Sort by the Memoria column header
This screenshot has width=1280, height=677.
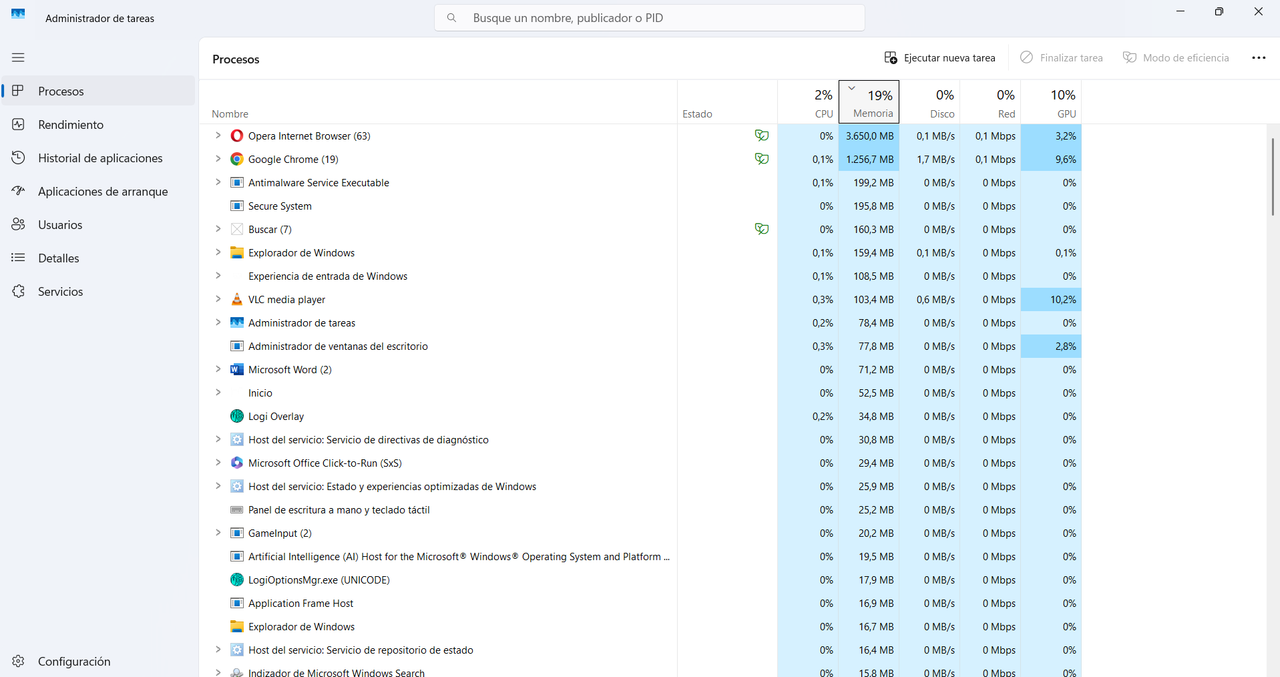click(x=868, y=102)
